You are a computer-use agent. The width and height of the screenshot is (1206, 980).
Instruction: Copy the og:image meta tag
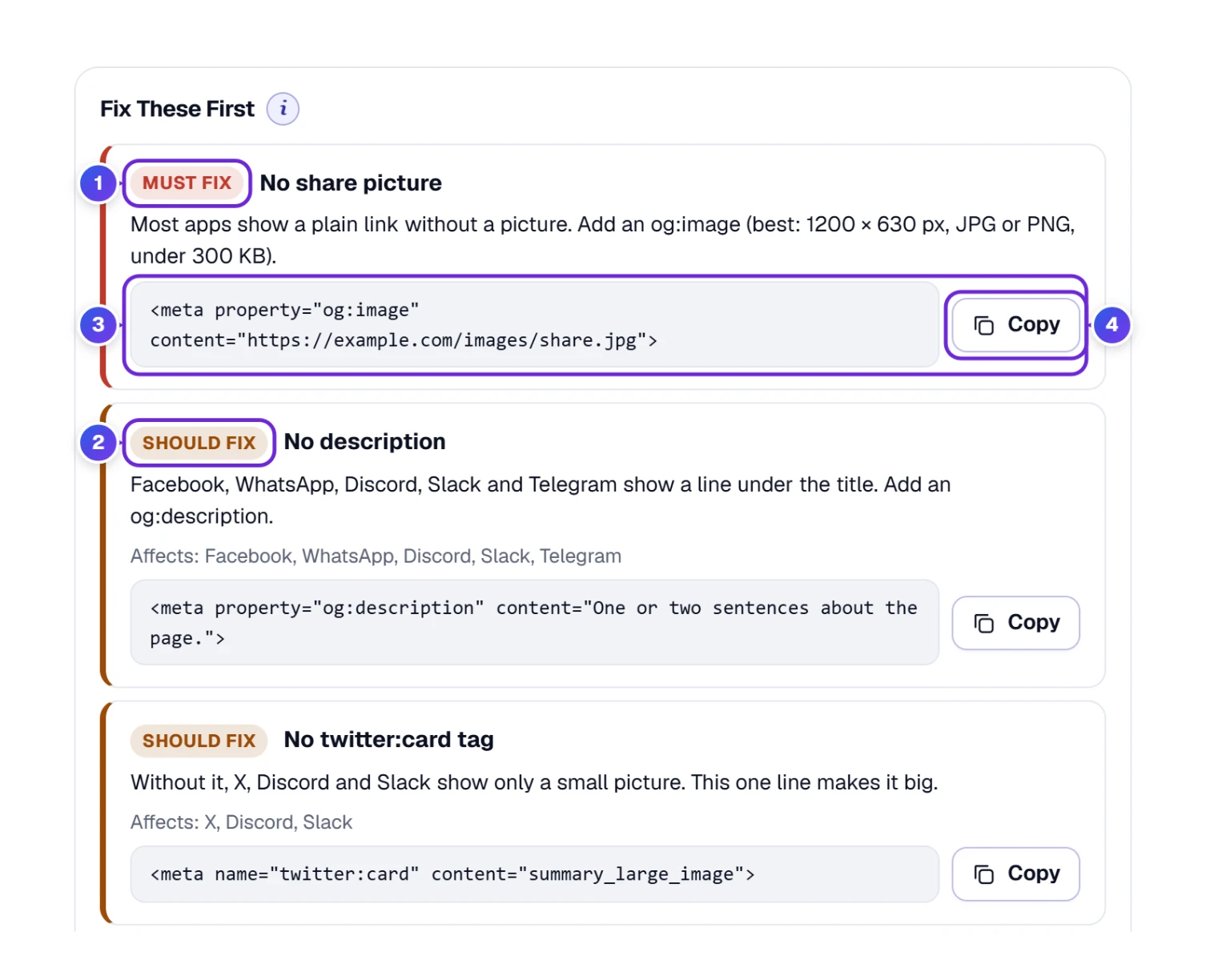1015,325
